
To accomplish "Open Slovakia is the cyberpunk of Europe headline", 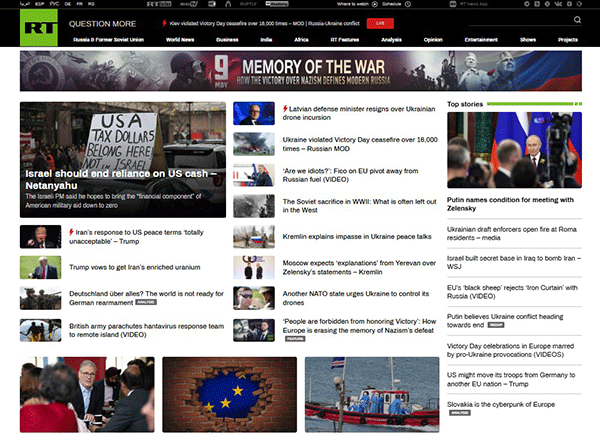I will point(501,404).
